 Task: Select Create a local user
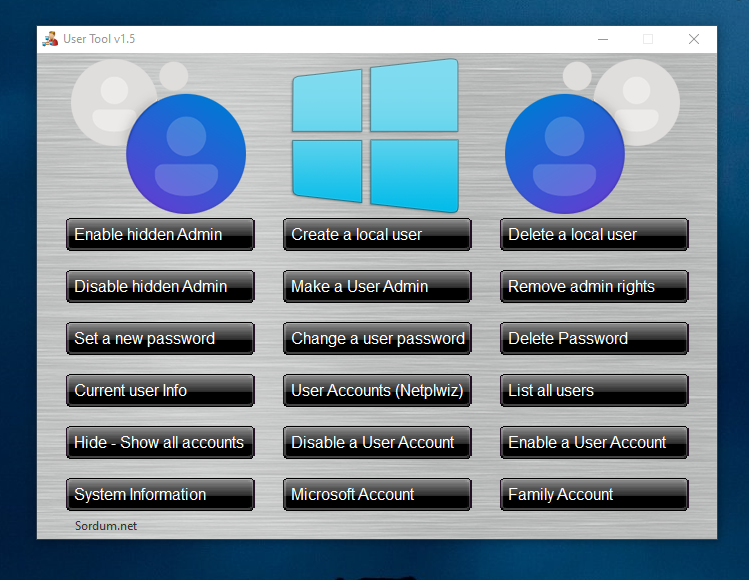click(x=377, y=235)
